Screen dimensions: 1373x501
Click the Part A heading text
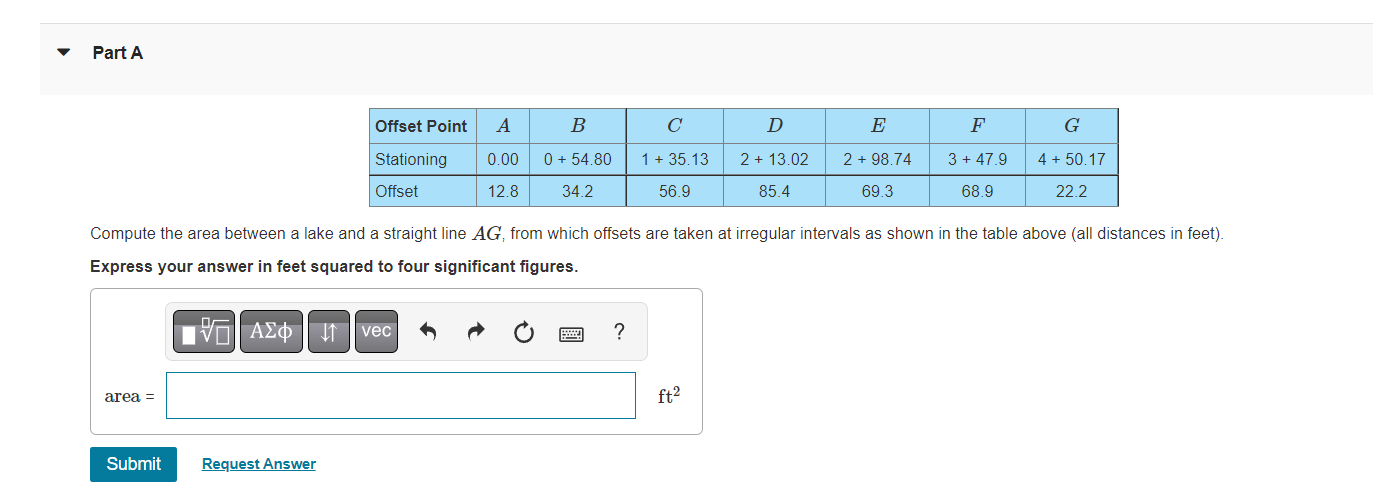[118, 53]
